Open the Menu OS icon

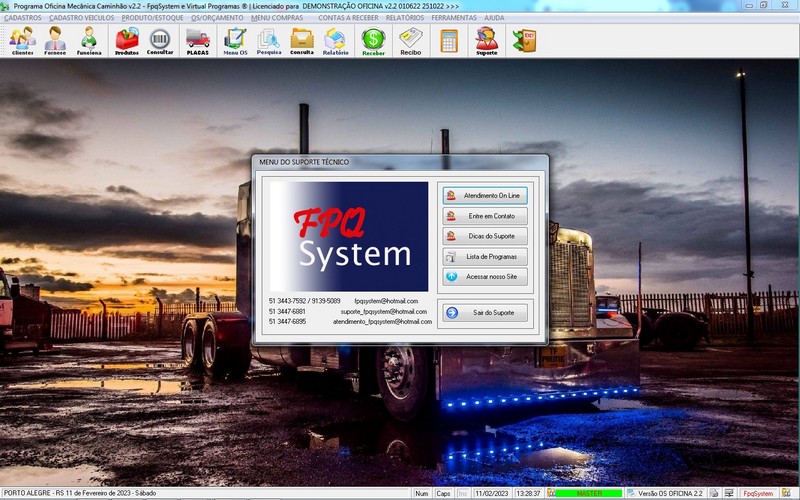[235, 41]
